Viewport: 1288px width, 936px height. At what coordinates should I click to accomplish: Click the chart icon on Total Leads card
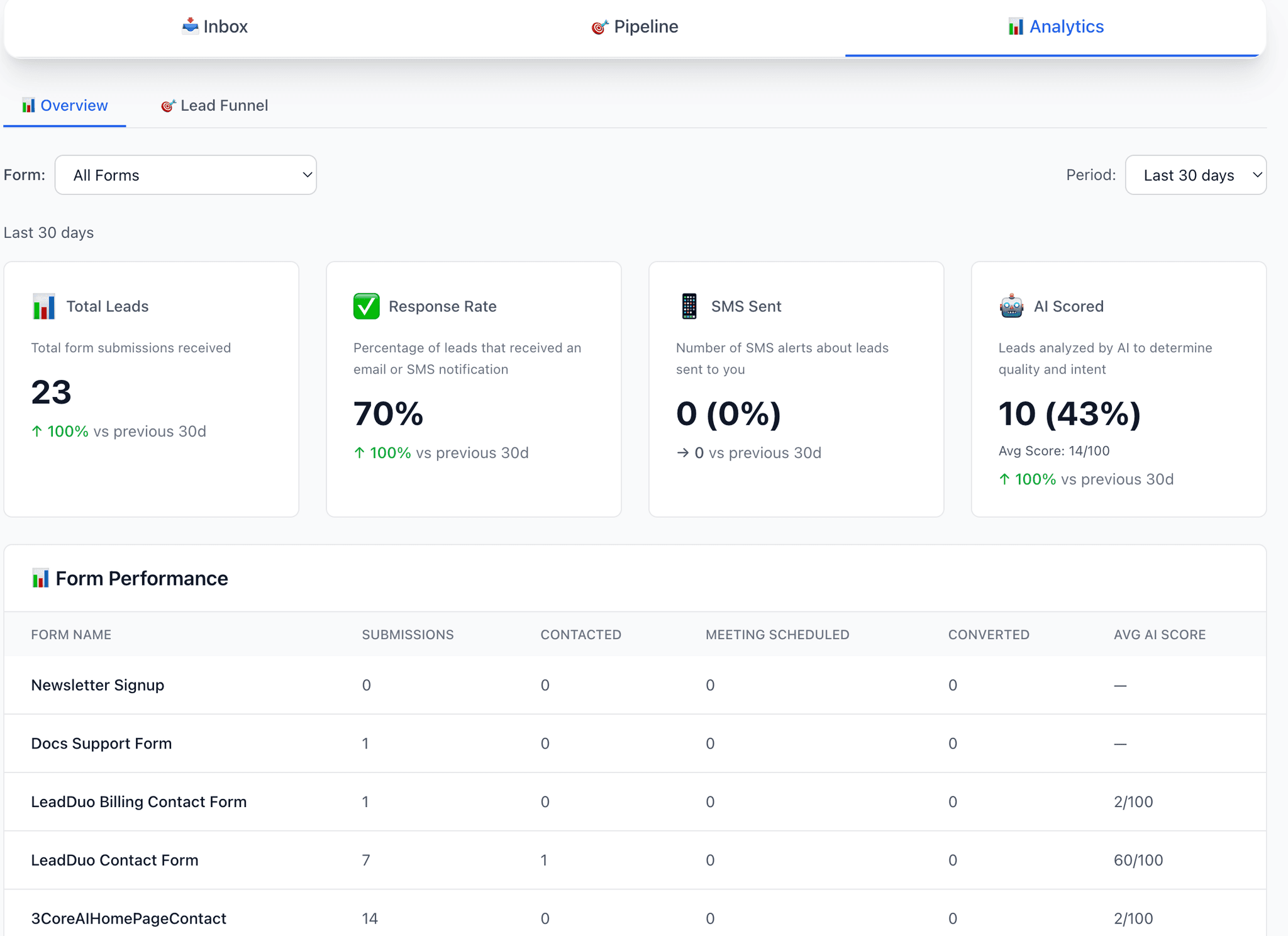tap(43, 306)
